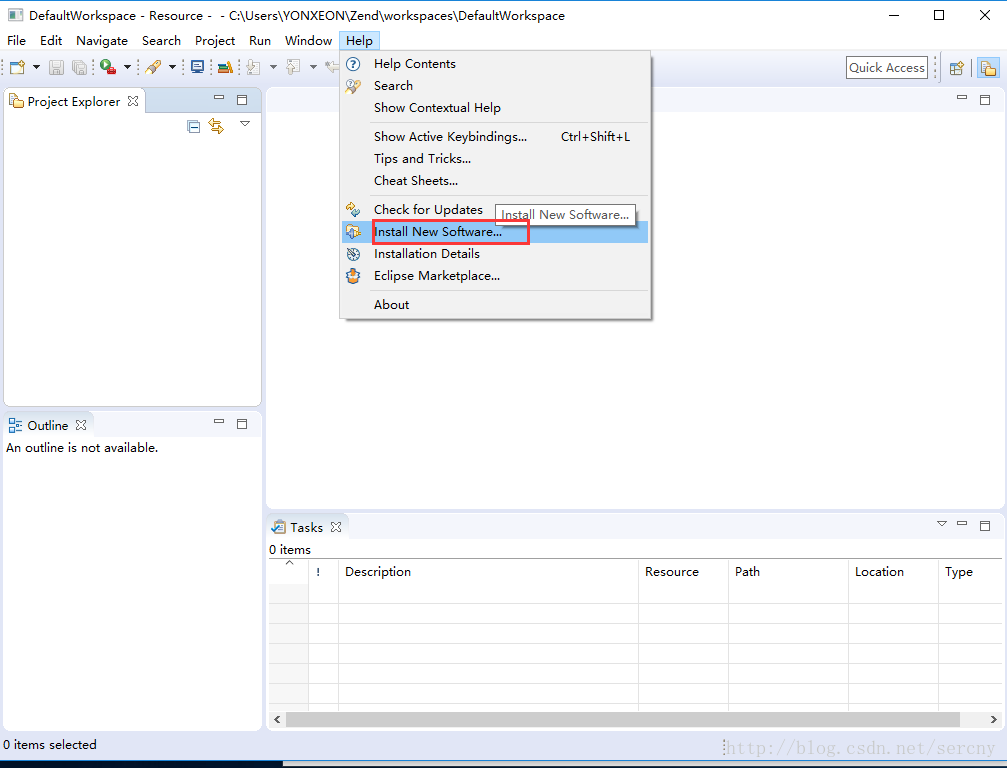Viewport: 1007px width, 768px height.
Task: Close the Project Explorer view
Action: point(133,101)
